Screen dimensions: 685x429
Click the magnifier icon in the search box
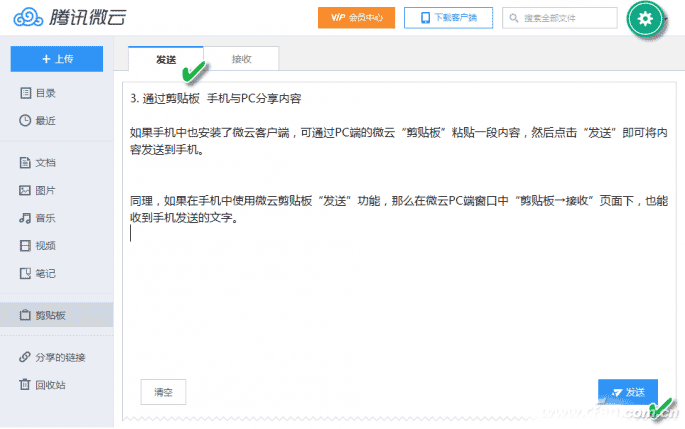coord(514,18)
